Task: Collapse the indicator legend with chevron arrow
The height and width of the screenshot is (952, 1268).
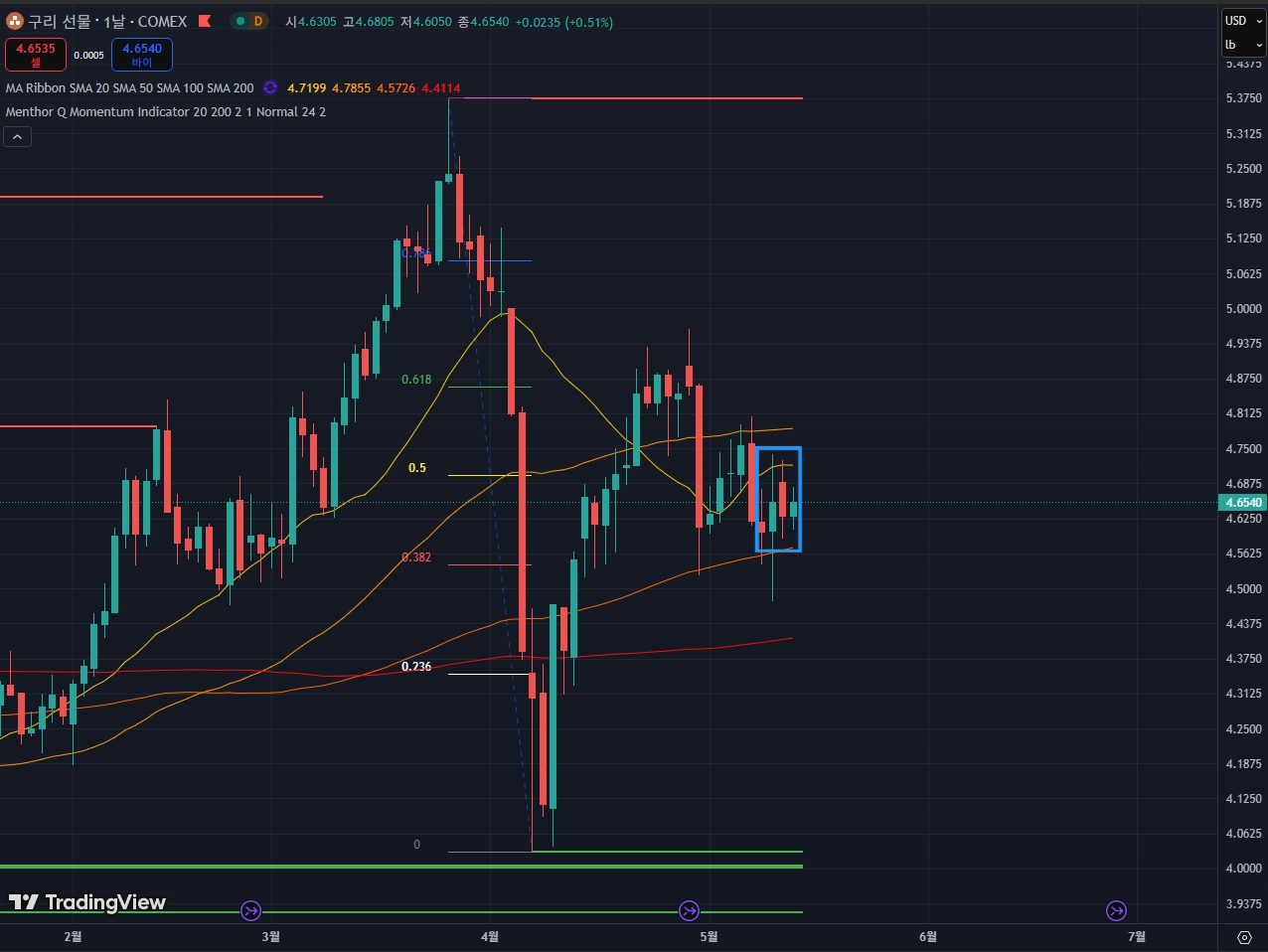Action: click(x=17, y=137)
